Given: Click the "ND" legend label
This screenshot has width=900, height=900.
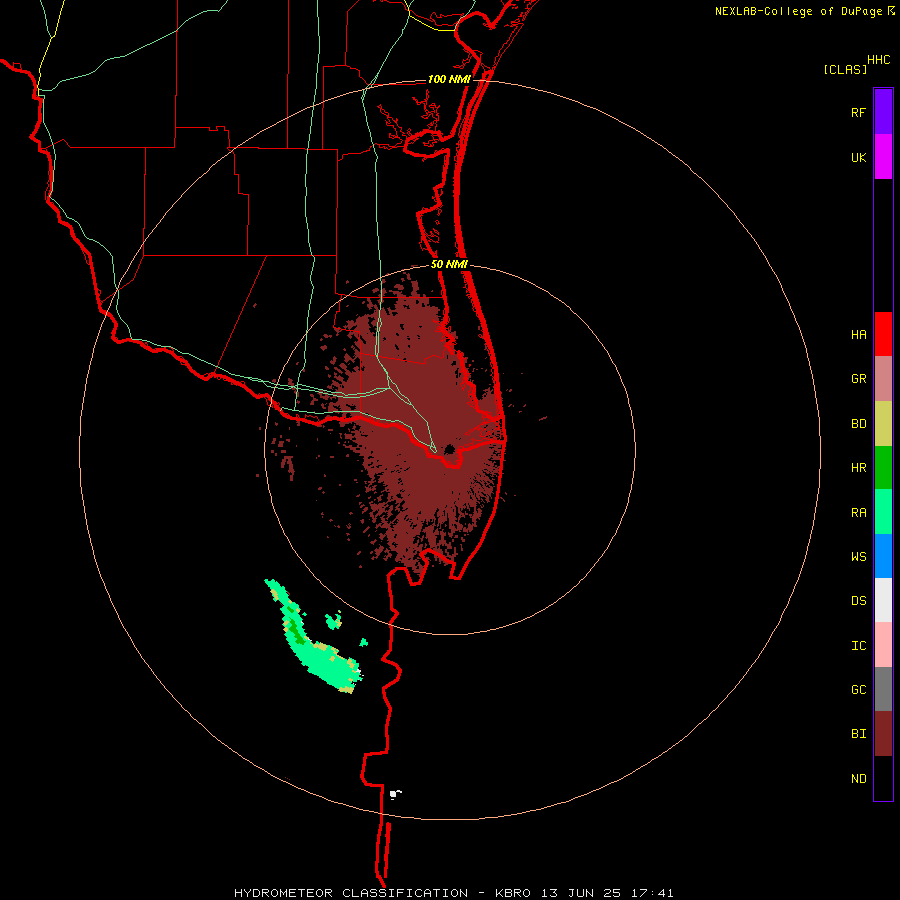Looking at the screenshot, I should point(858,779).
